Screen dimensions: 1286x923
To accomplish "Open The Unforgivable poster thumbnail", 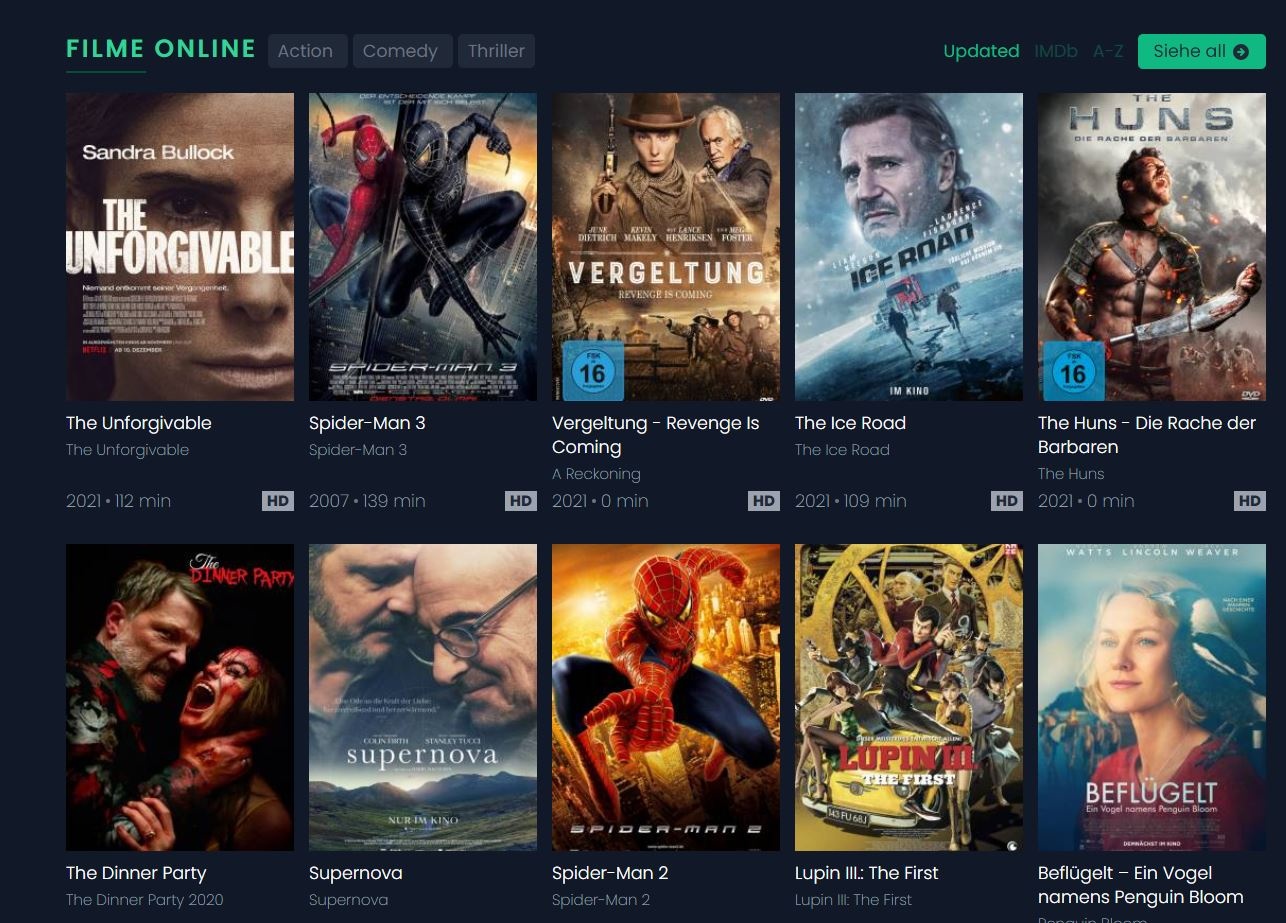I will click(180, 247).
